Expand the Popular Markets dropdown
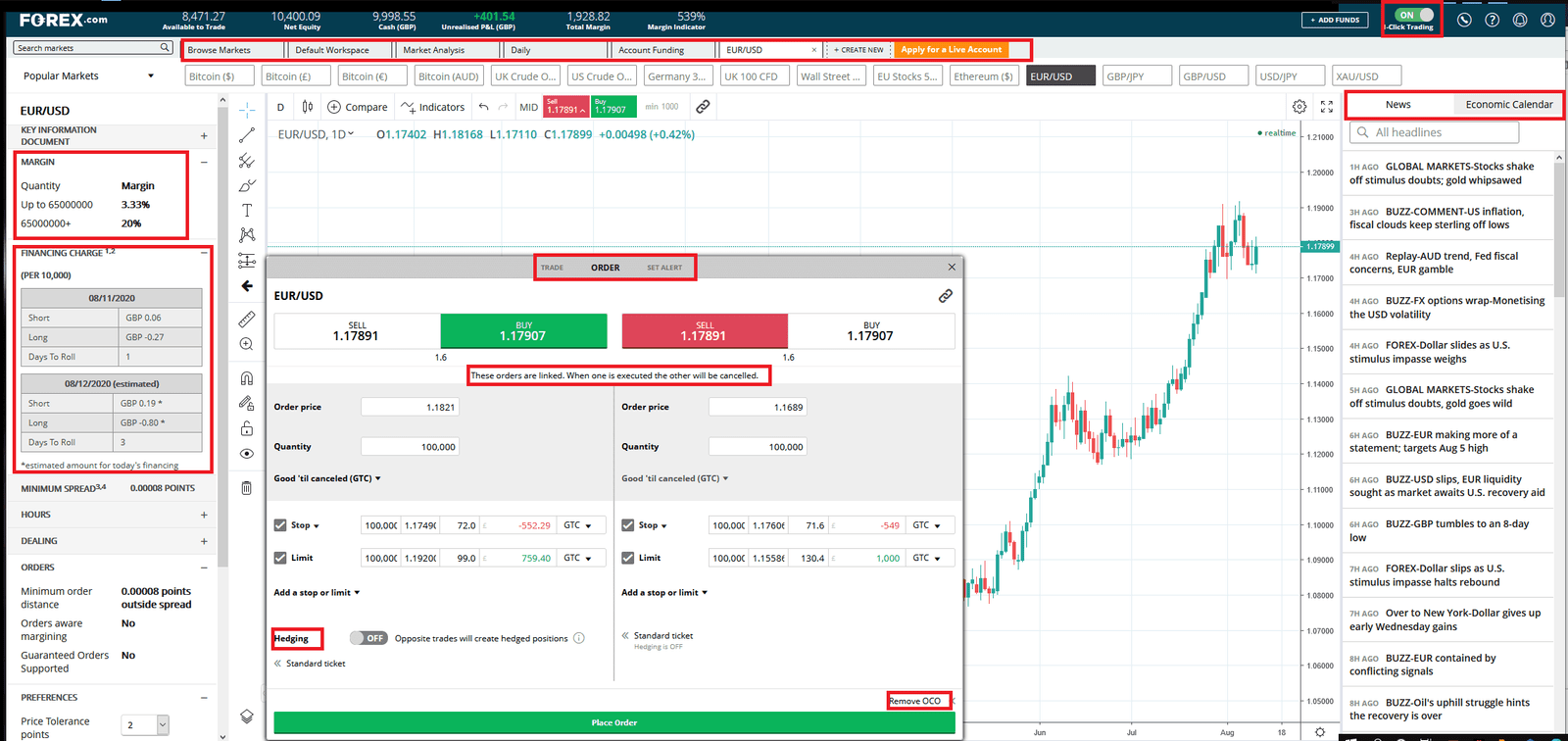Screen dimensions: 1568x741 [150, 75]
